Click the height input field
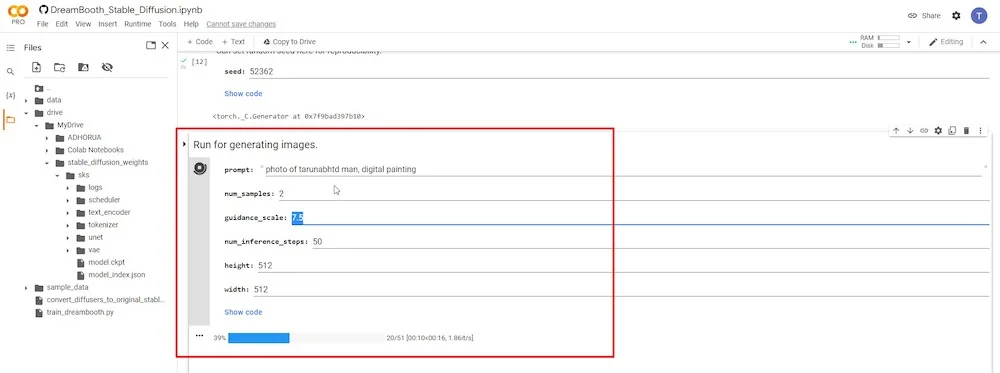Viewport: 1000px width, 373px height. 622,266
